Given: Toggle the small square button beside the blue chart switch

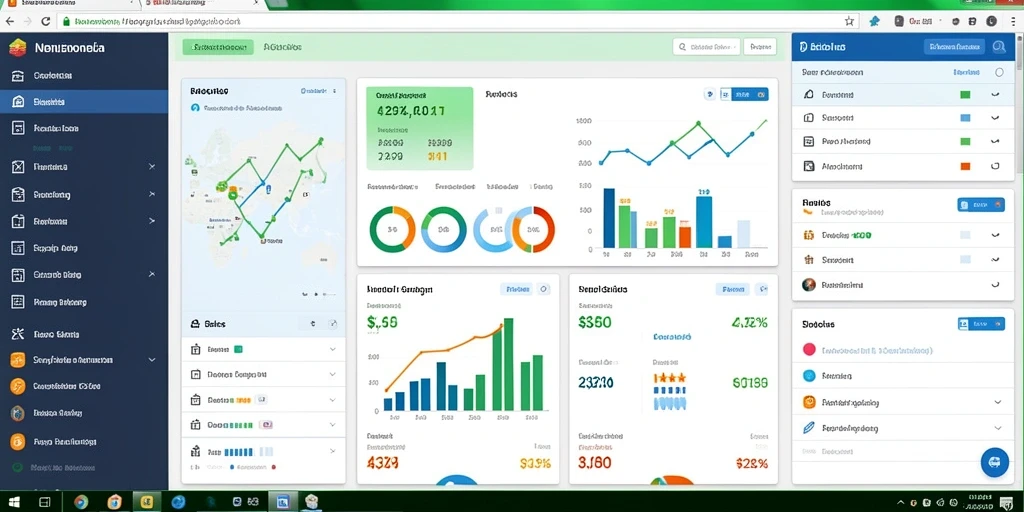Looking at the screenshot, I should [725, 95].
